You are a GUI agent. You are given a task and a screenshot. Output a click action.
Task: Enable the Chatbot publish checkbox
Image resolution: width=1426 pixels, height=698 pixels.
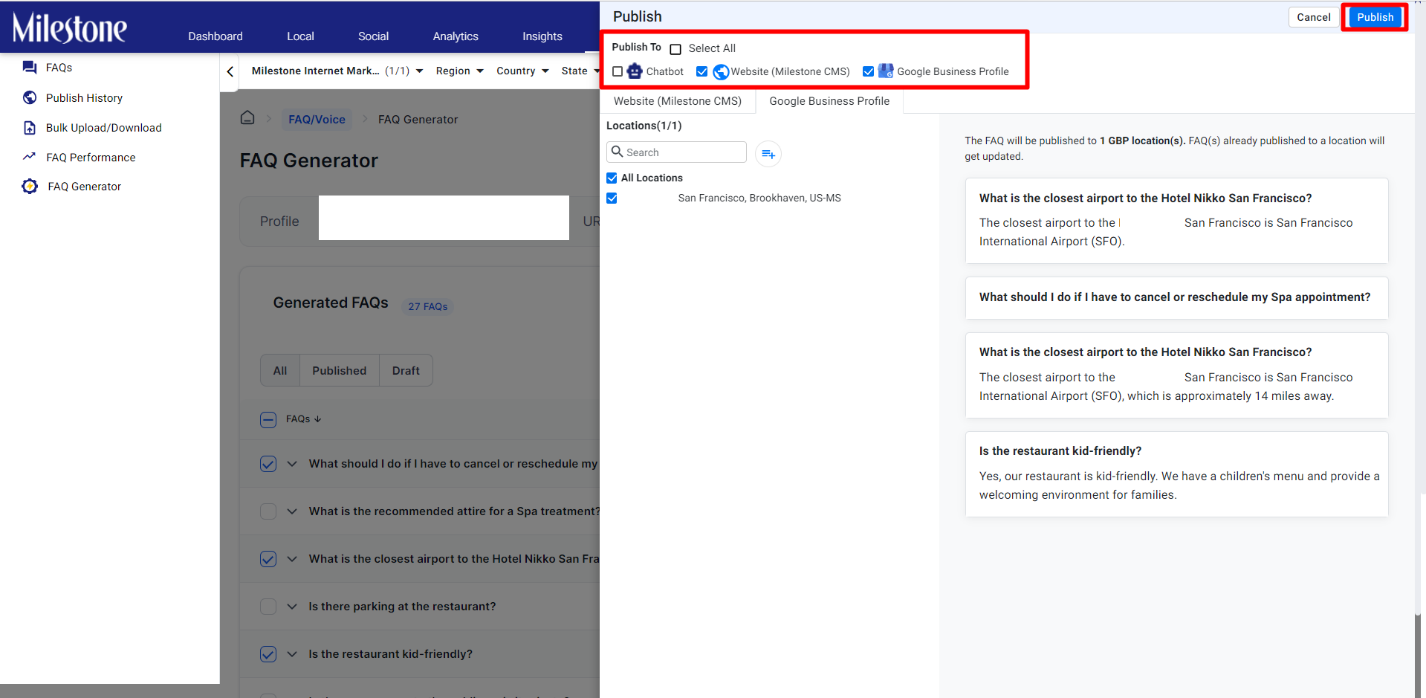tap(617, 72)
